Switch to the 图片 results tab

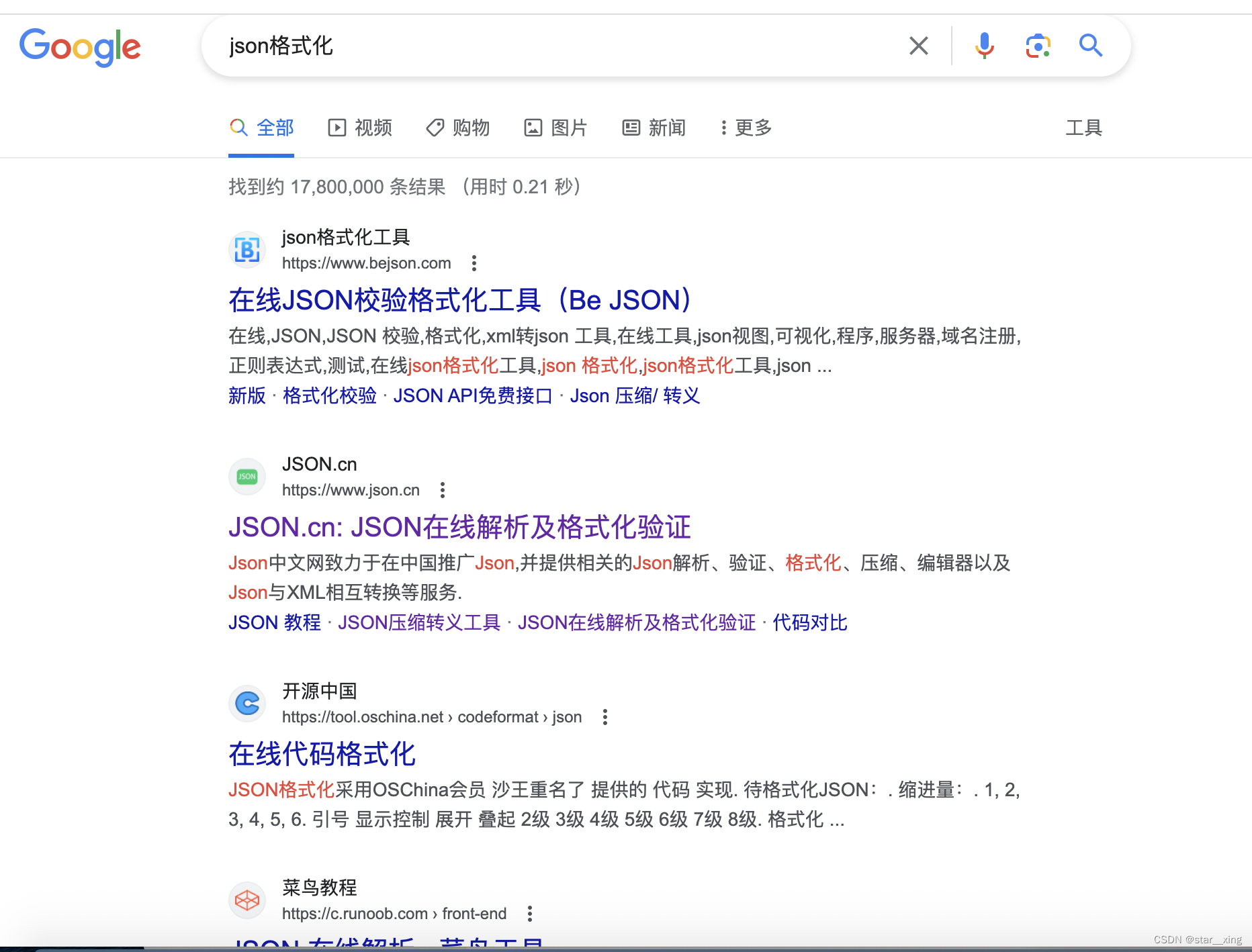click(556, 128)
